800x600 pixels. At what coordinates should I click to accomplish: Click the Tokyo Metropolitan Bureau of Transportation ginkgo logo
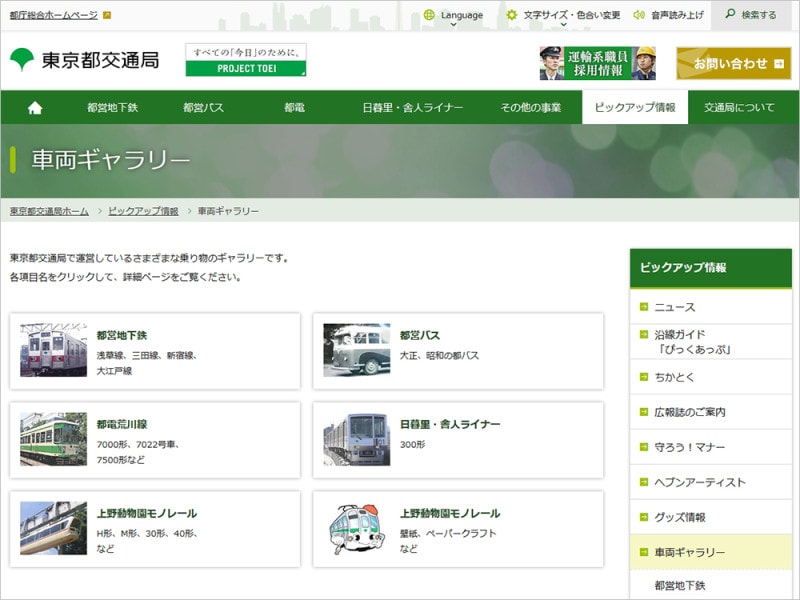21,60
